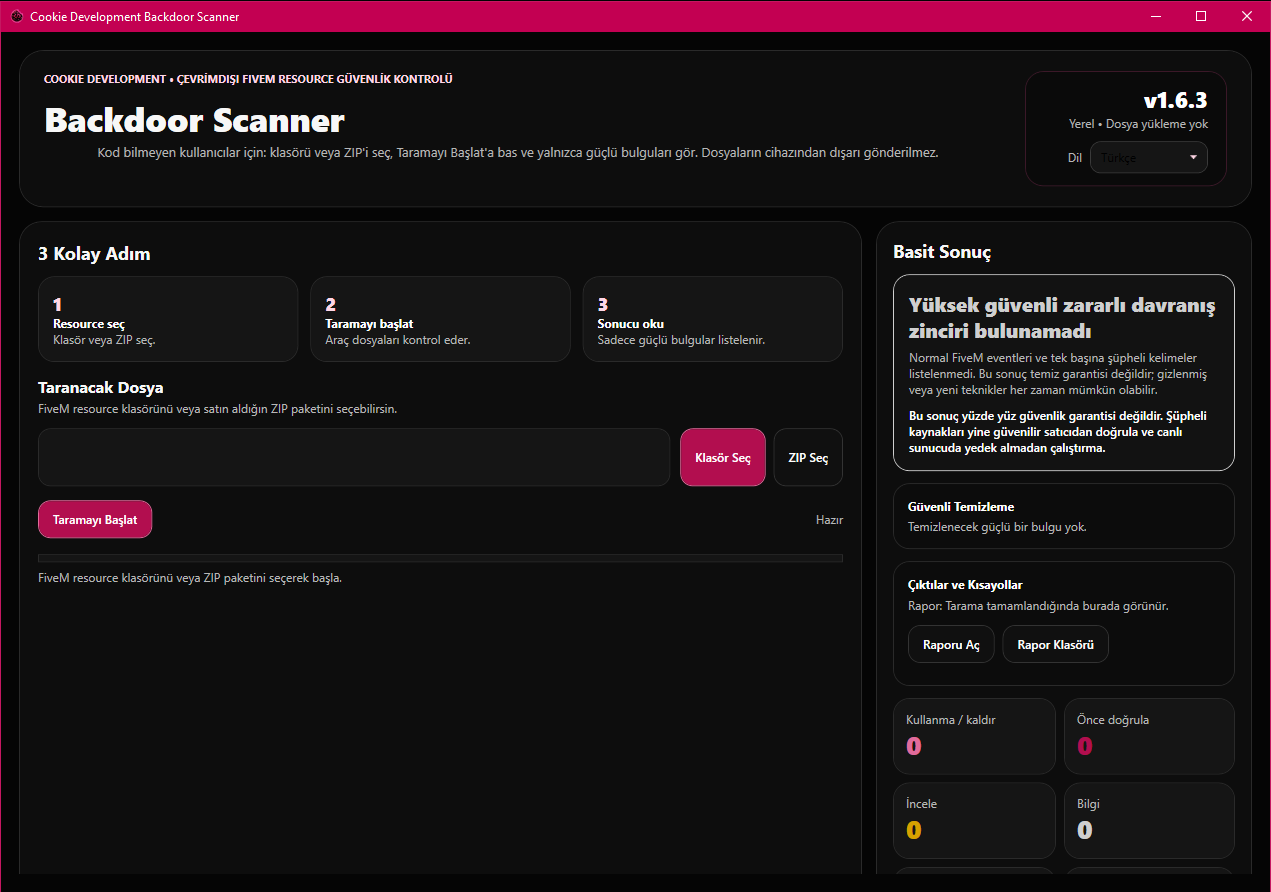Click the Backdoor Scanner heading
Viewport: 1271px width, 892px height.
pyautogui.click(x=194, y=120)
